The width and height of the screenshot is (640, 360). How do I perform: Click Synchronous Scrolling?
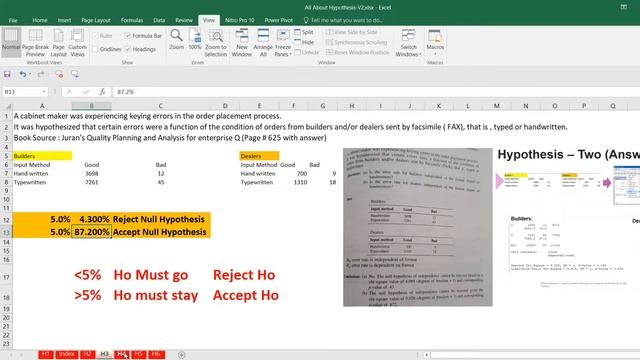[356, 42]
